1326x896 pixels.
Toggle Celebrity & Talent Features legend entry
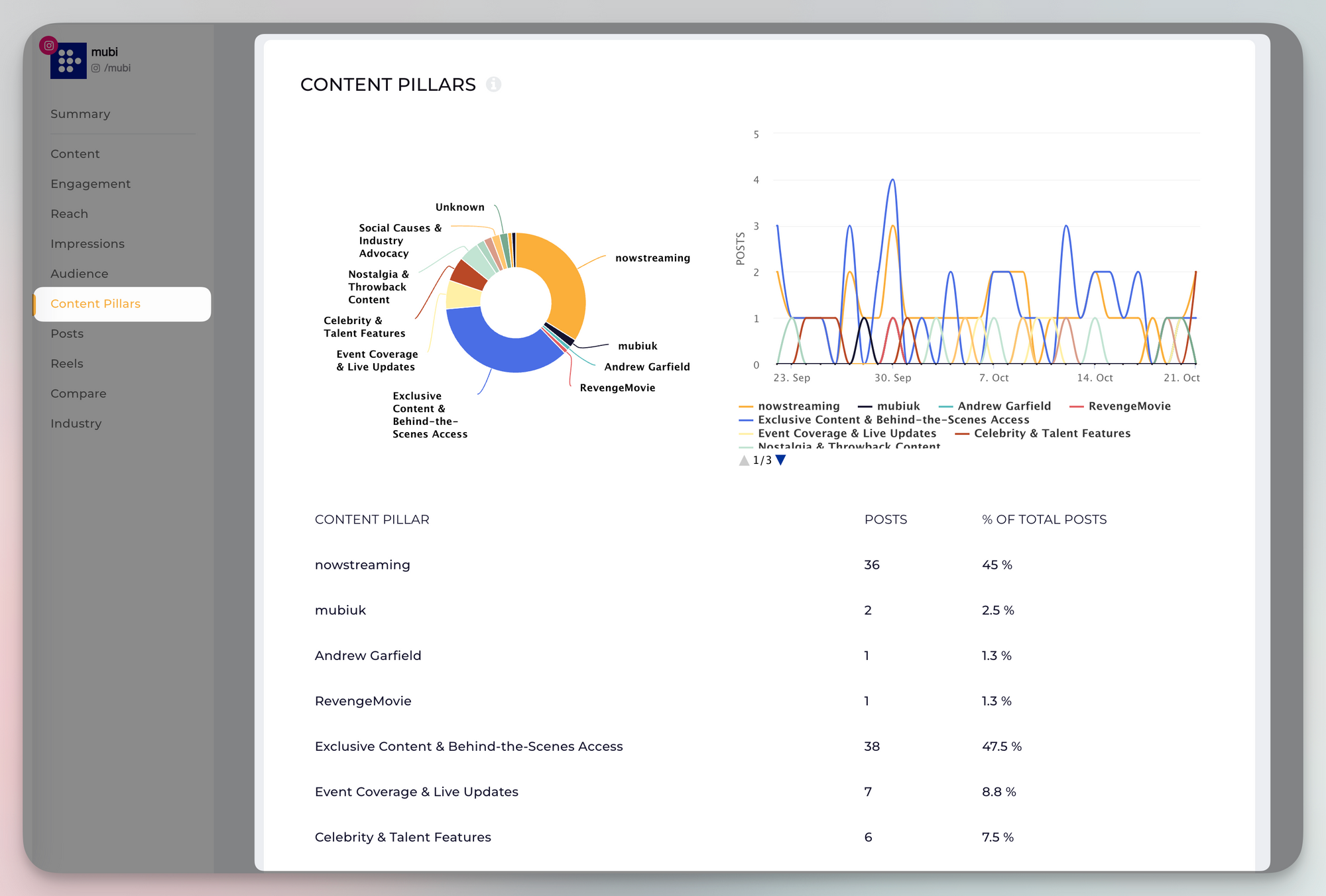click(x=1043, y=433)
